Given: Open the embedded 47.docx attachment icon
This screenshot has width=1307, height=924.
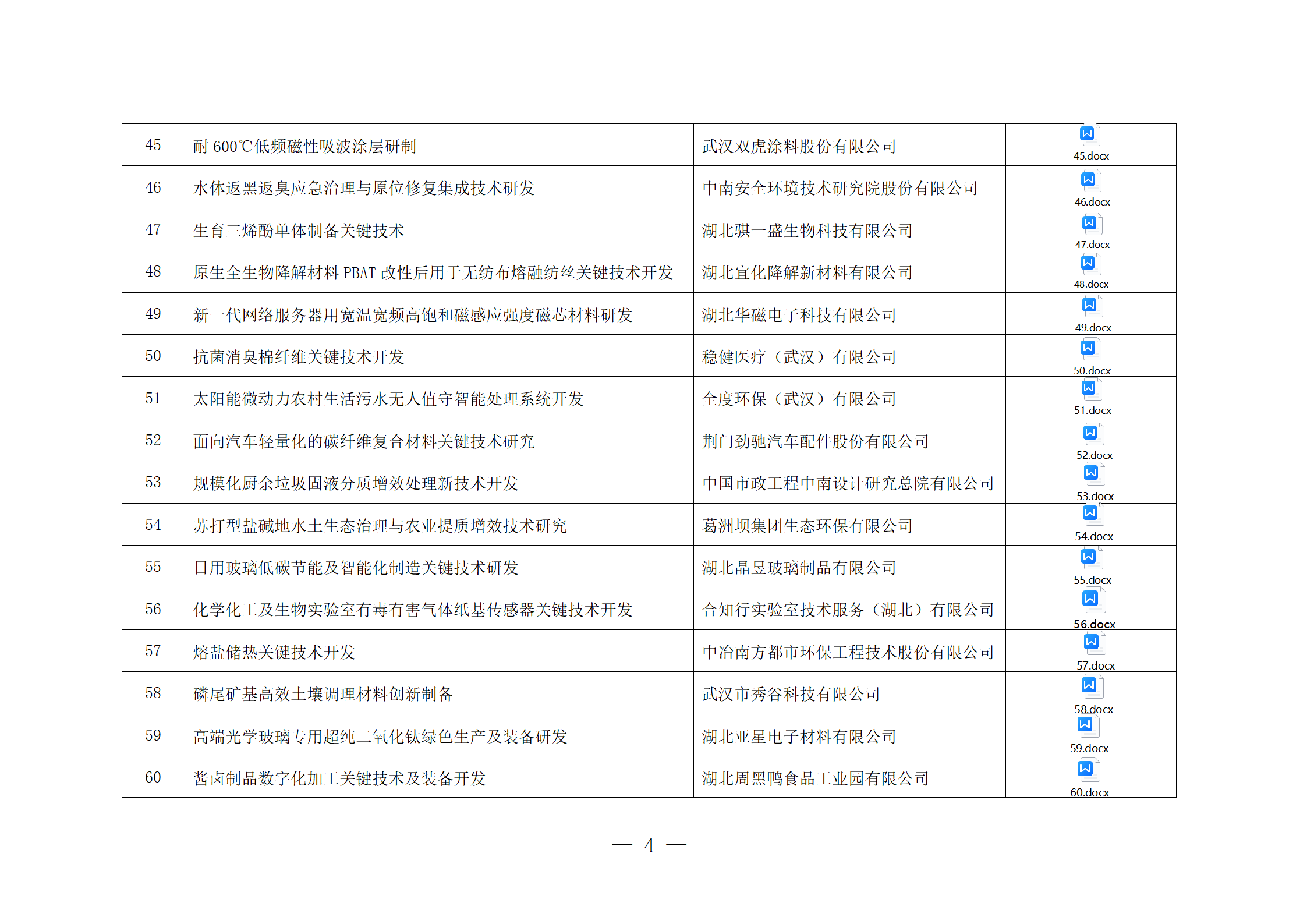Looking at the screenshot, I should tap(1092, 232).
